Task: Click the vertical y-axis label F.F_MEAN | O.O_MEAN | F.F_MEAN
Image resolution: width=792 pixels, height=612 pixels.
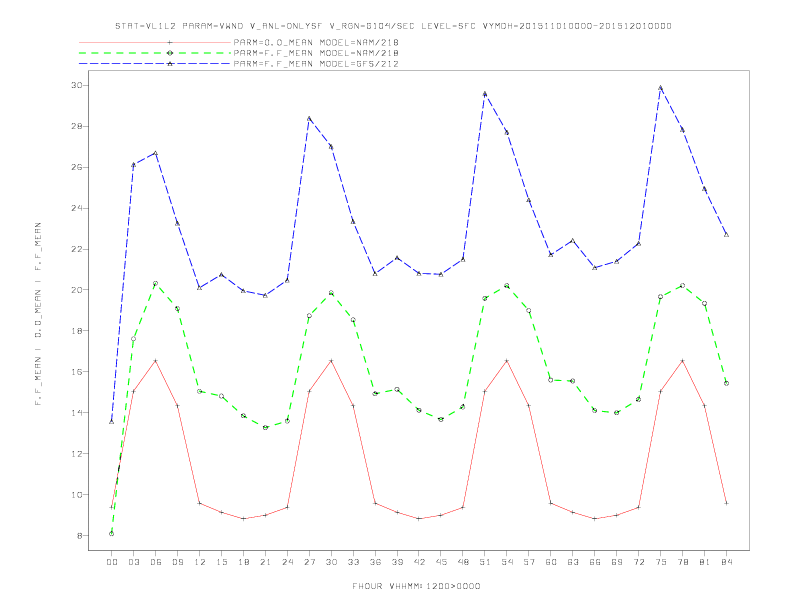Action: [x=38, y=314]
